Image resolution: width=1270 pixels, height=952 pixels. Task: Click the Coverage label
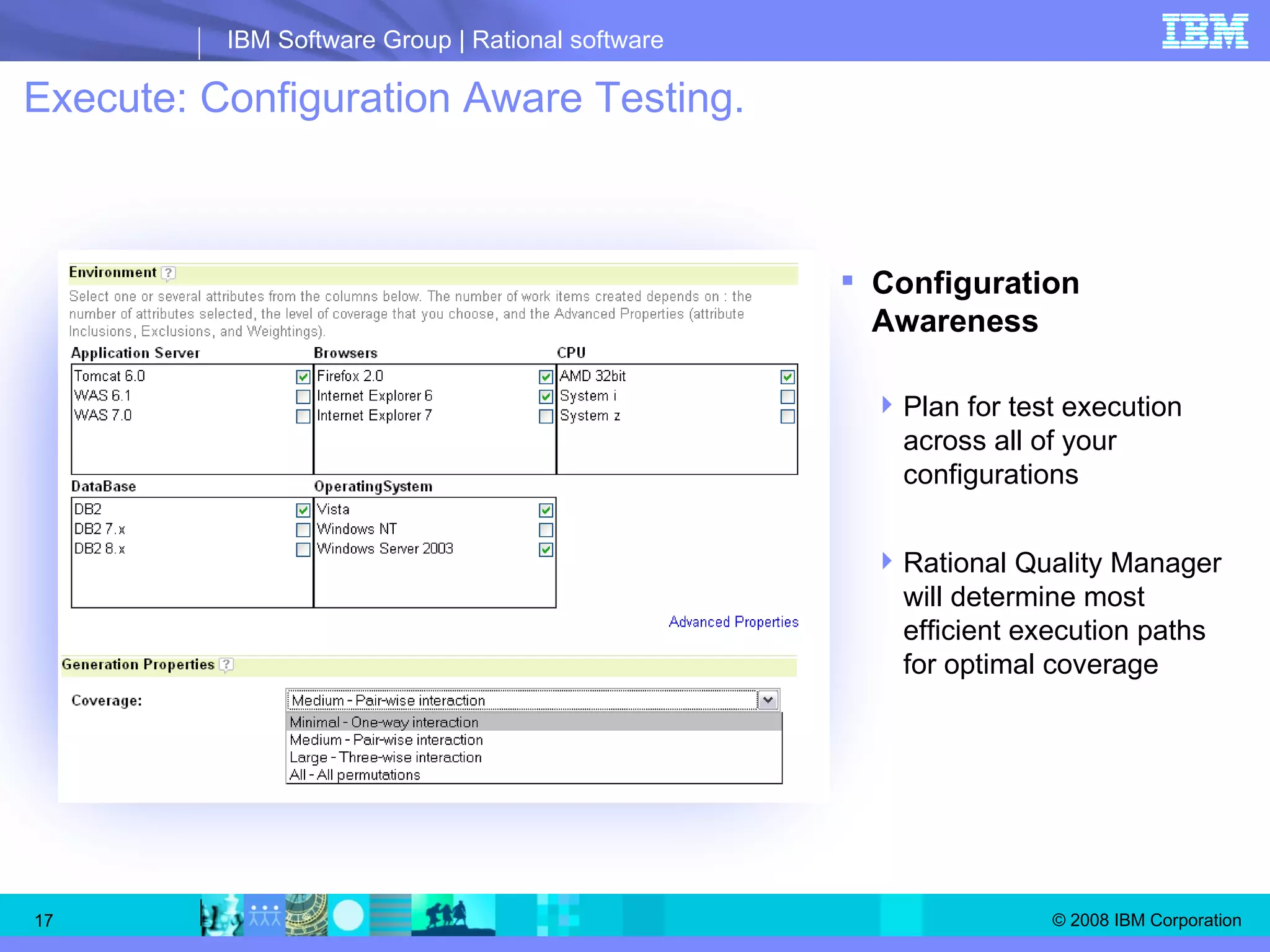(107, 701)
